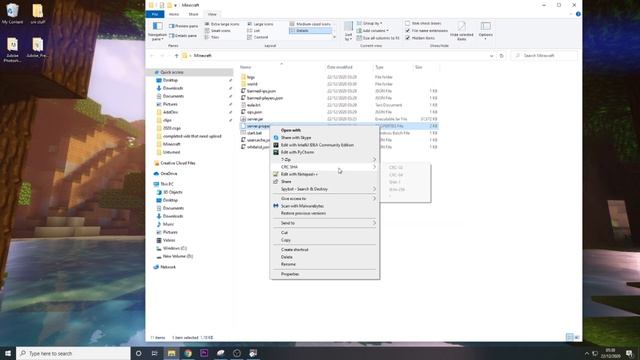Select Properties in the context menu

point(325,274)
